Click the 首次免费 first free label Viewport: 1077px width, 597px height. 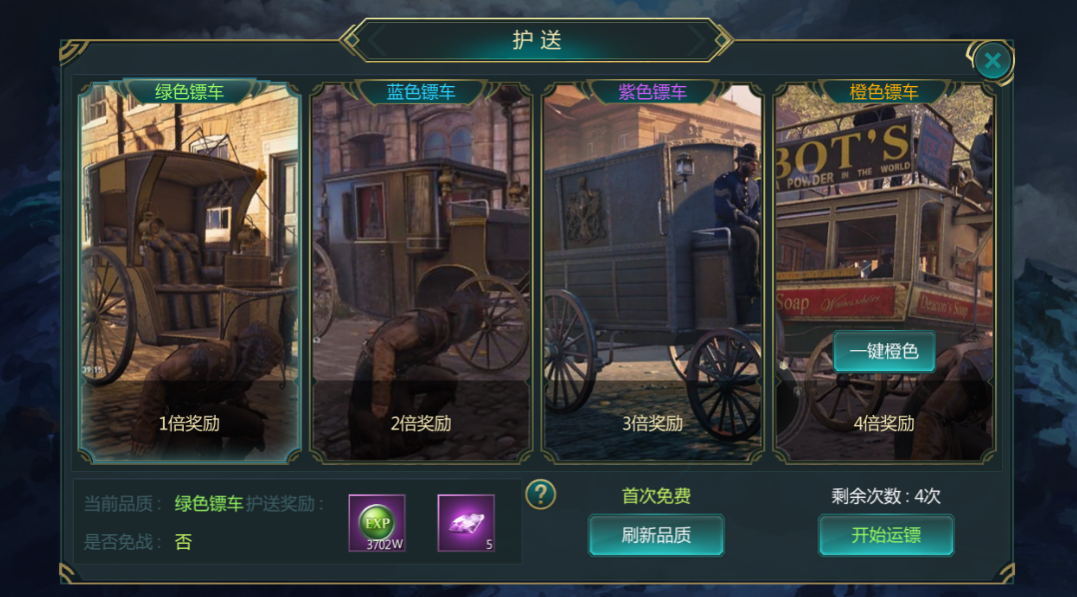(x=656, y=496)
